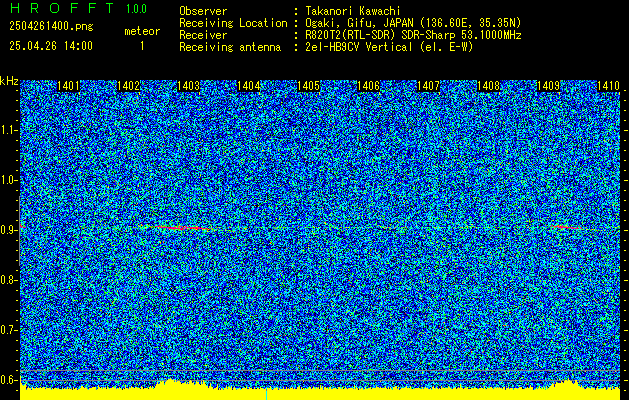Click the HROFFT program title text
This screenshot has width=629, height=400.
point(62,8)
